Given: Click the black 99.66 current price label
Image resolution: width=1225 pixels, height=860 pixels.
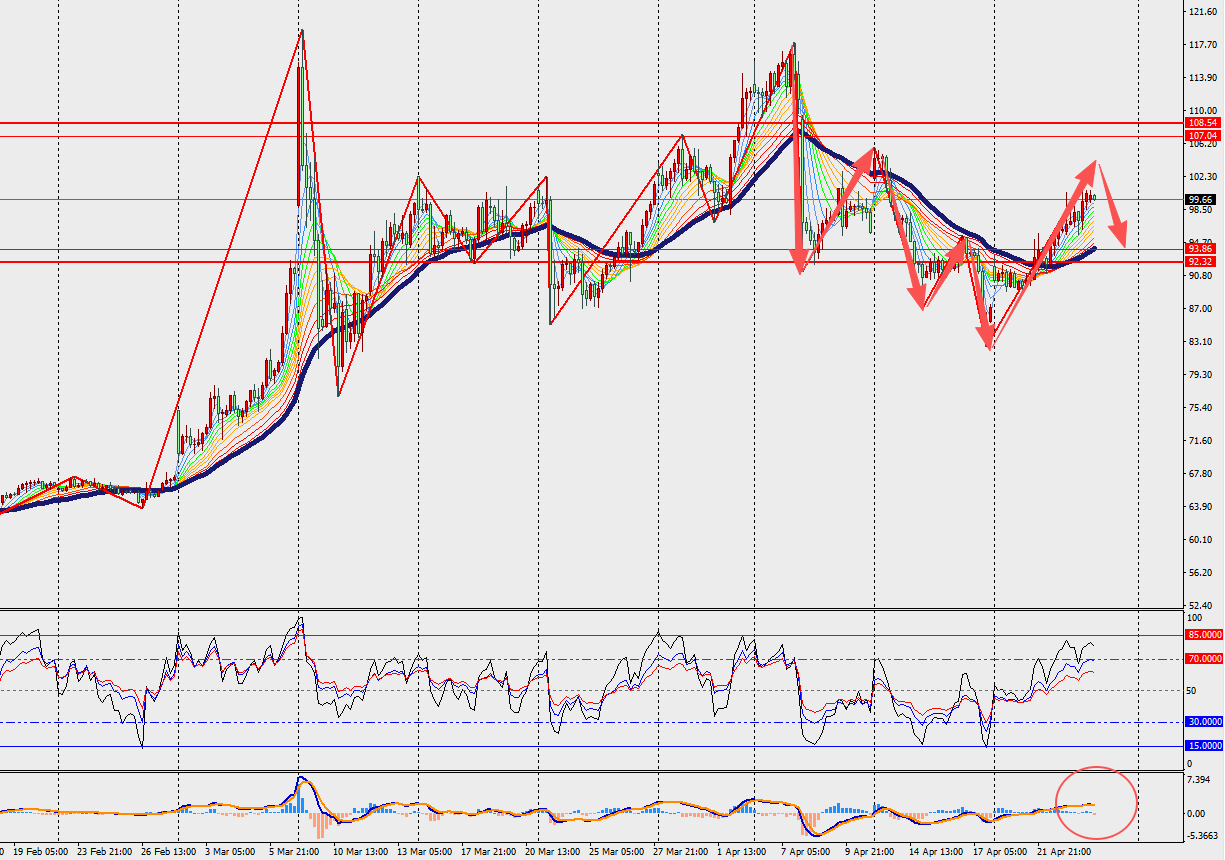Looking at the screenshot, I should [1202, 199].
